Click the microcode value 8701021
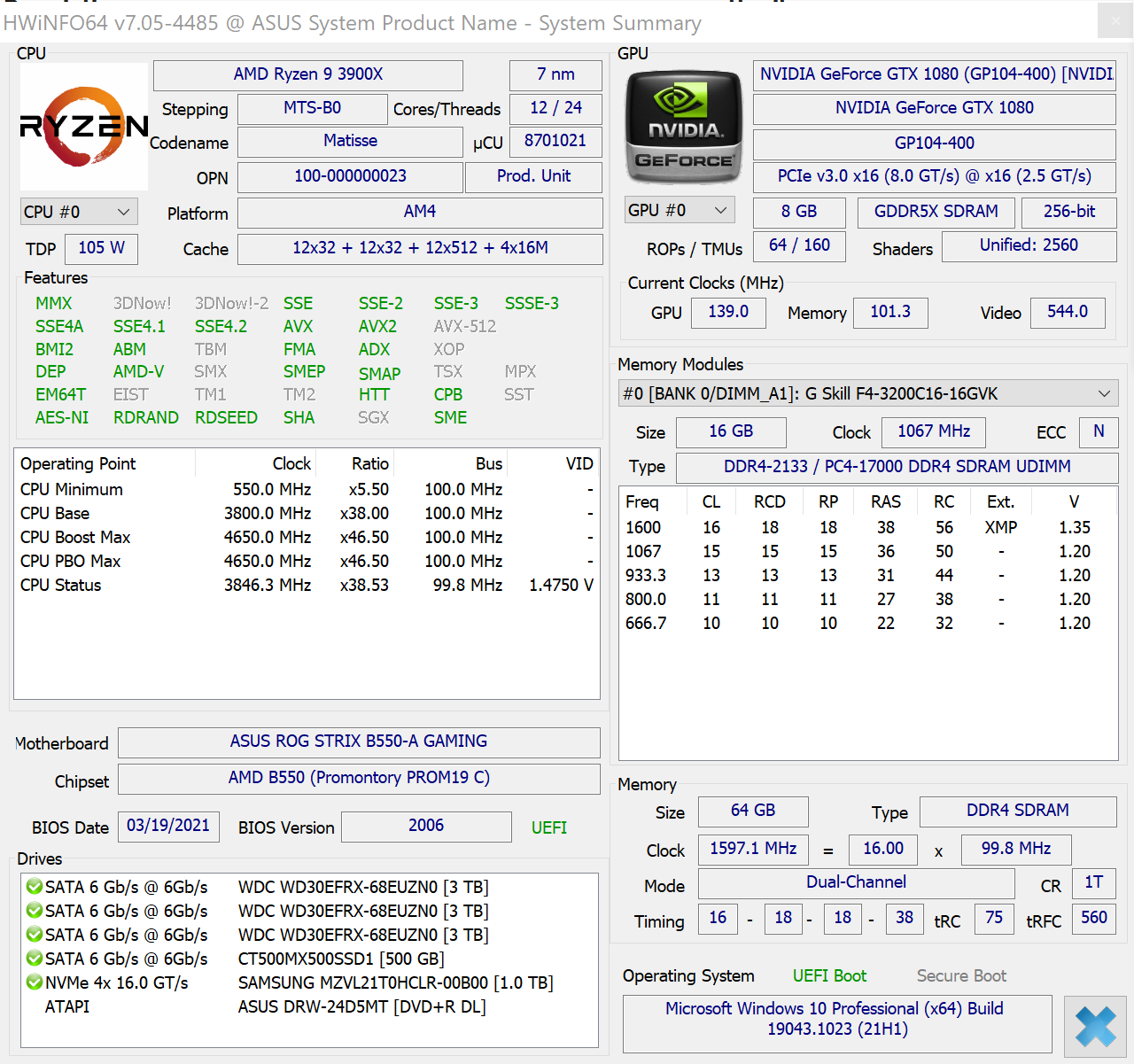 point(555,141)
